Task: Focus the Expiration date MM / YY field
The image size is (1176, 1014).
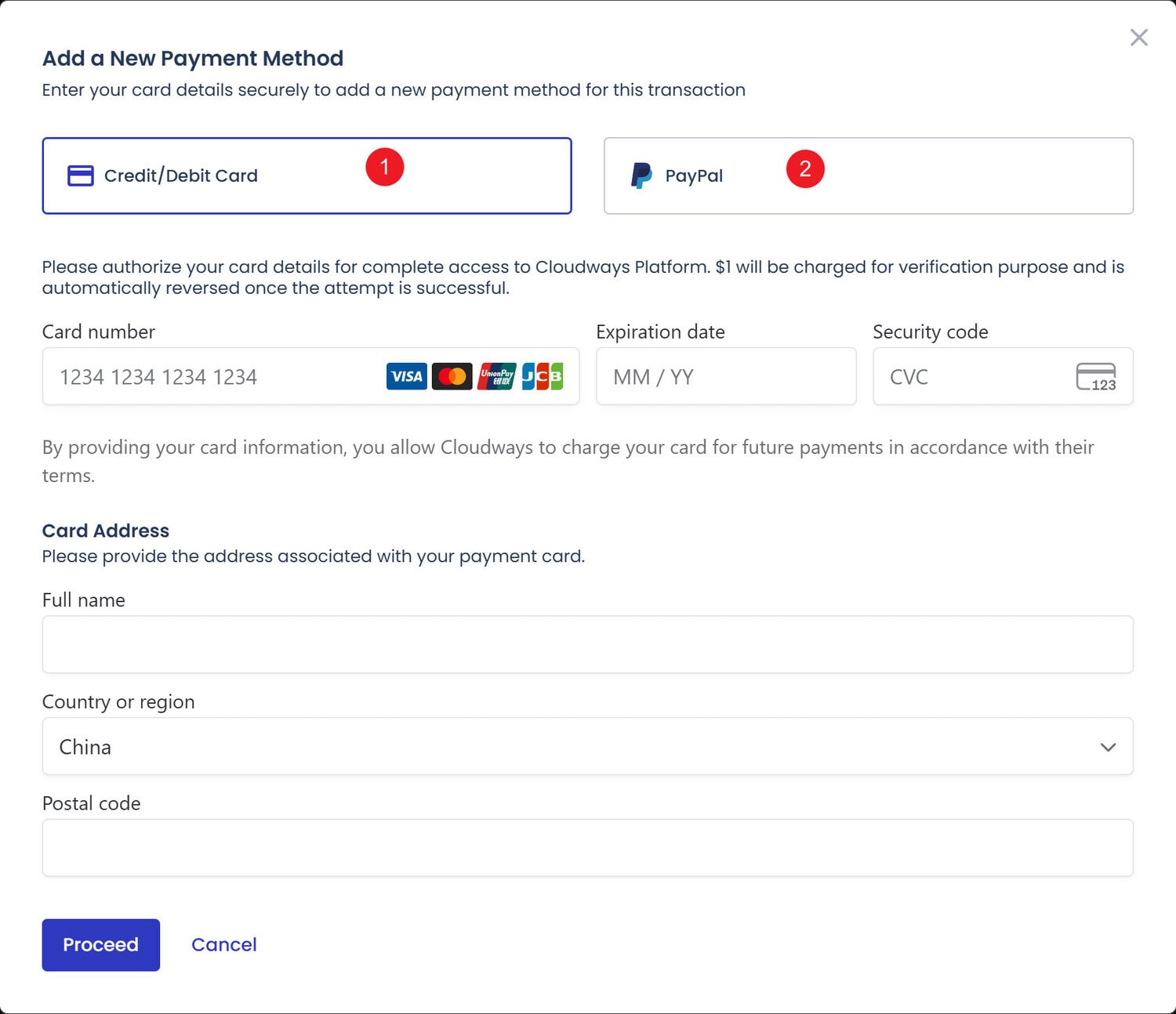Action: pyautogui.click(x=725, y=377)
